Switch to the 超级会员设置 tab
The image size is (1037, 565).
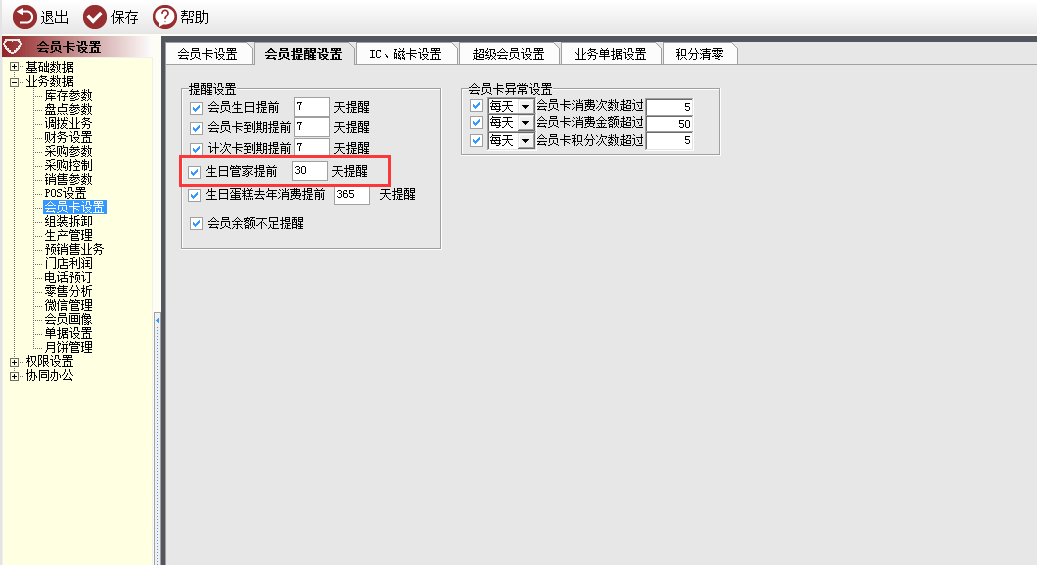click(x=509, y=54)
